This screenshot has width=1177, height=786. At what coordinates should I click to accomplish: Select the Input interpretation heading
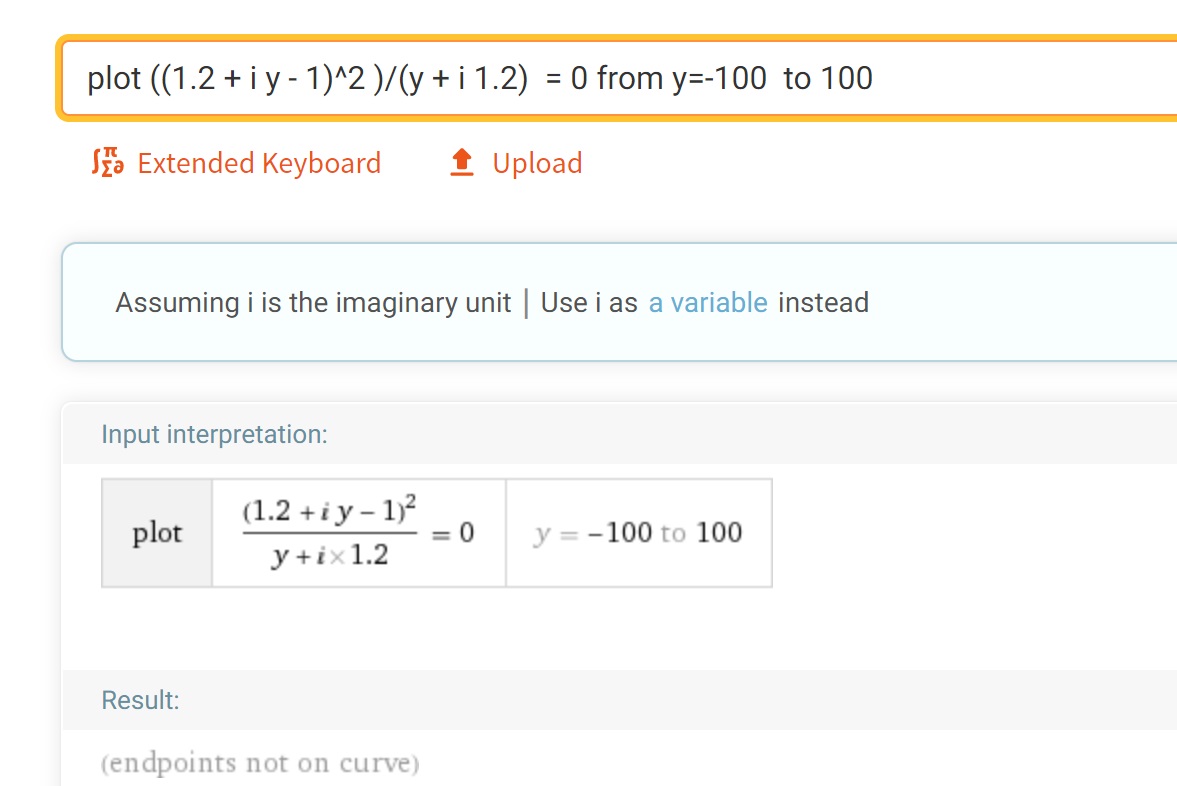pos(215,434)
